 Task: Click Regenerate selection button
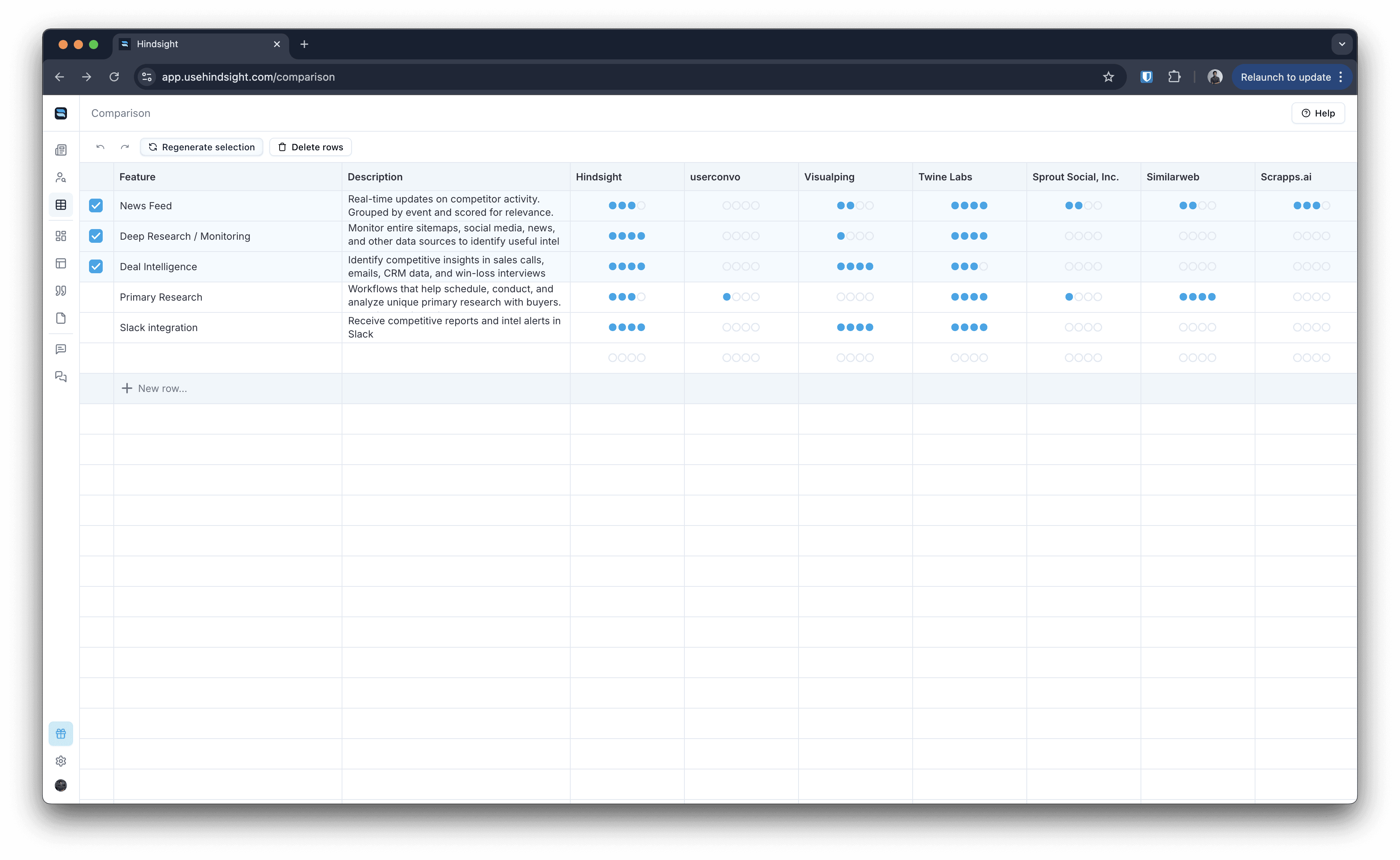pyautogui.click(x=202, y=147)
